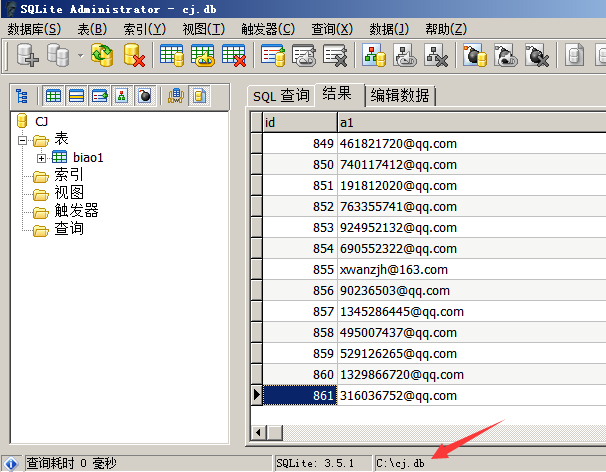Toggle the triggers bomb filter in tree panel

145,96
